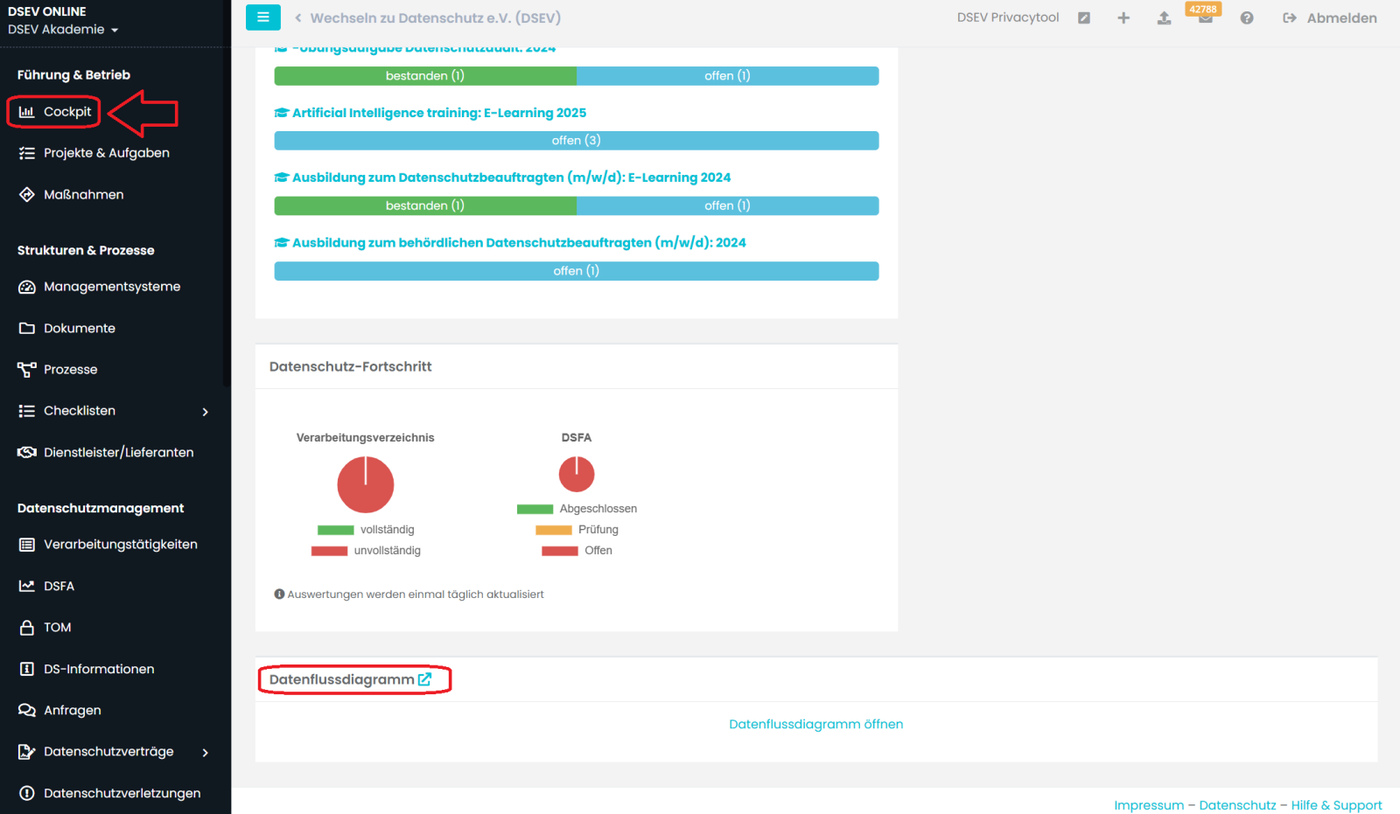The height and width of the screenshot is (814, 1400).
Task: Click the Strukturen & Prozesse section header
Action: pos(86,251)
